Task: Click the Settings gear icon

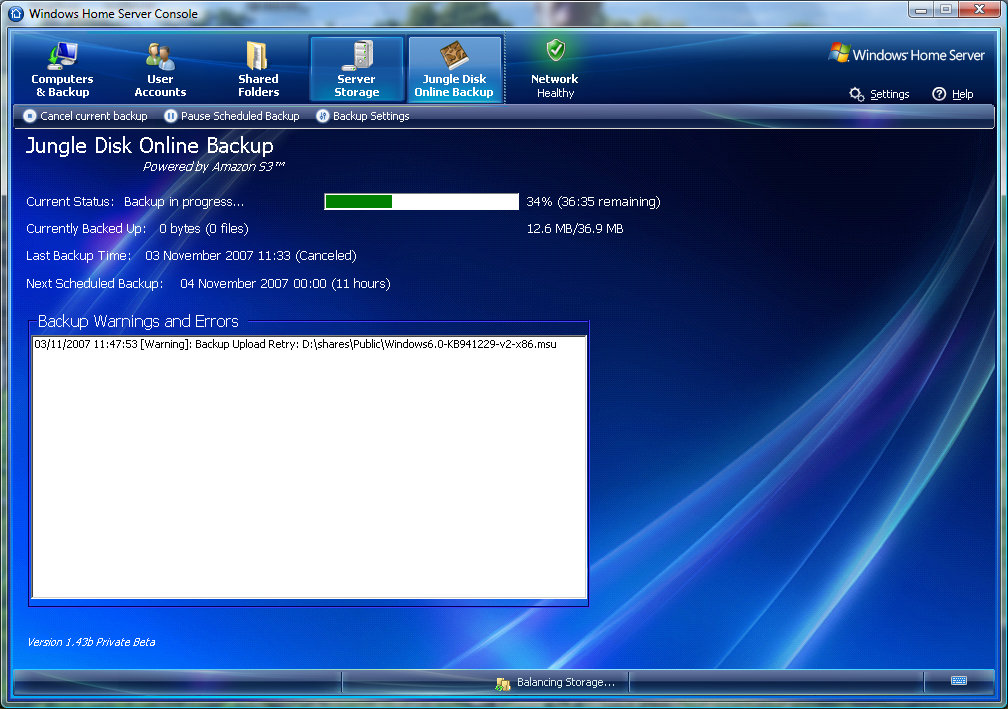Action: tap(856, 94)
